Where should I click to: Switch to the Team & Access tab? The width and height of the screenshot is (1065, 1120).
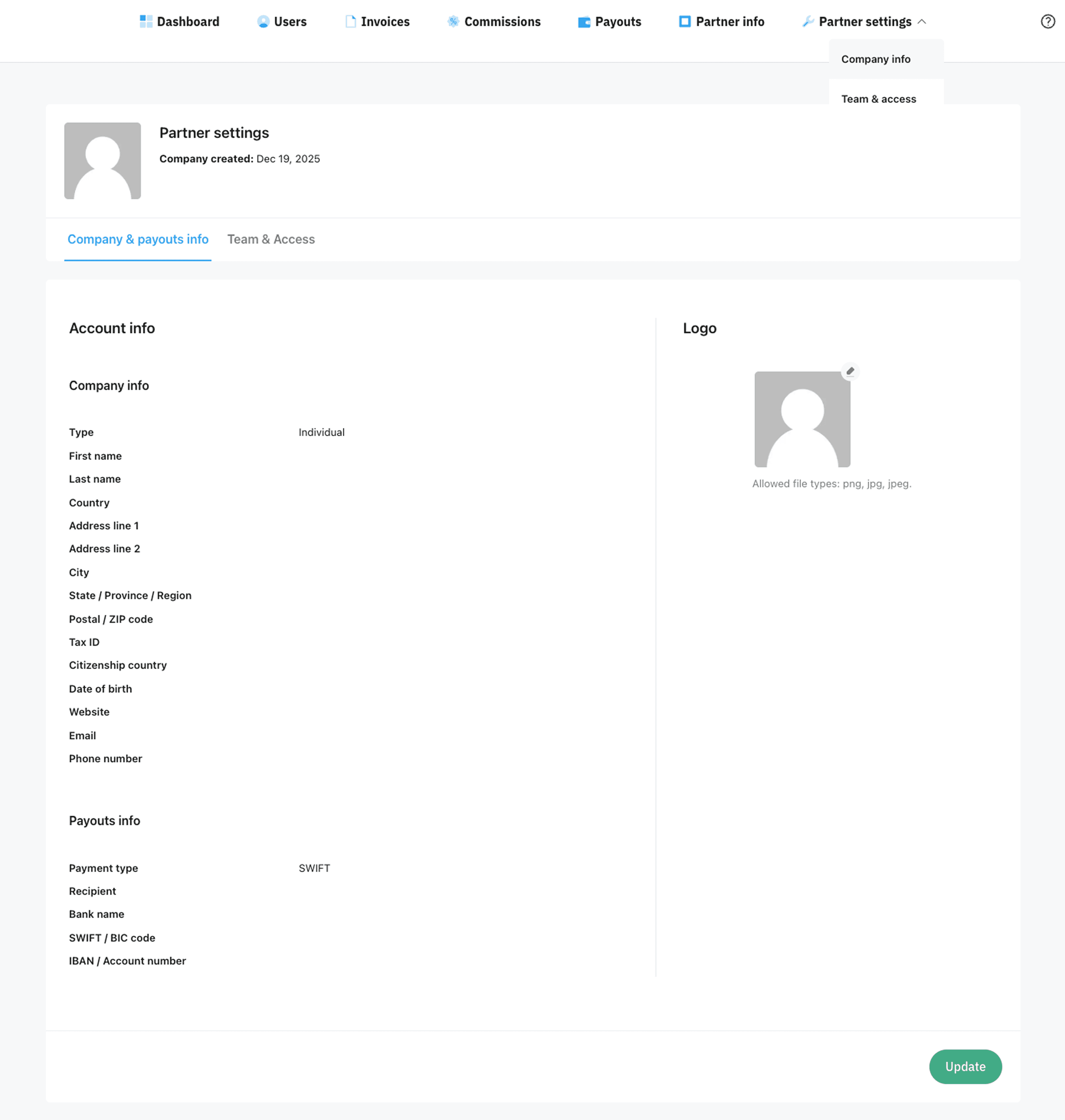(x=271, y=239)
